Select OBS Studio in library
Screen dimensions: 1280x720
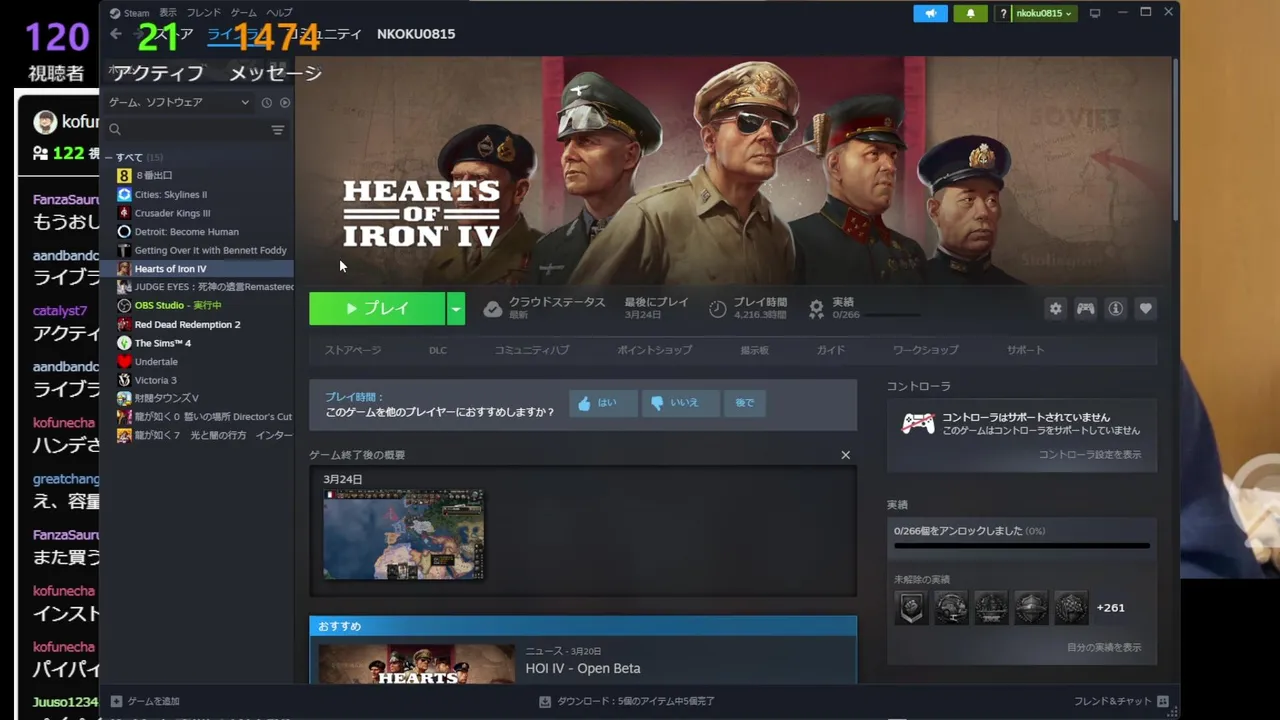[x=198, y=305]
